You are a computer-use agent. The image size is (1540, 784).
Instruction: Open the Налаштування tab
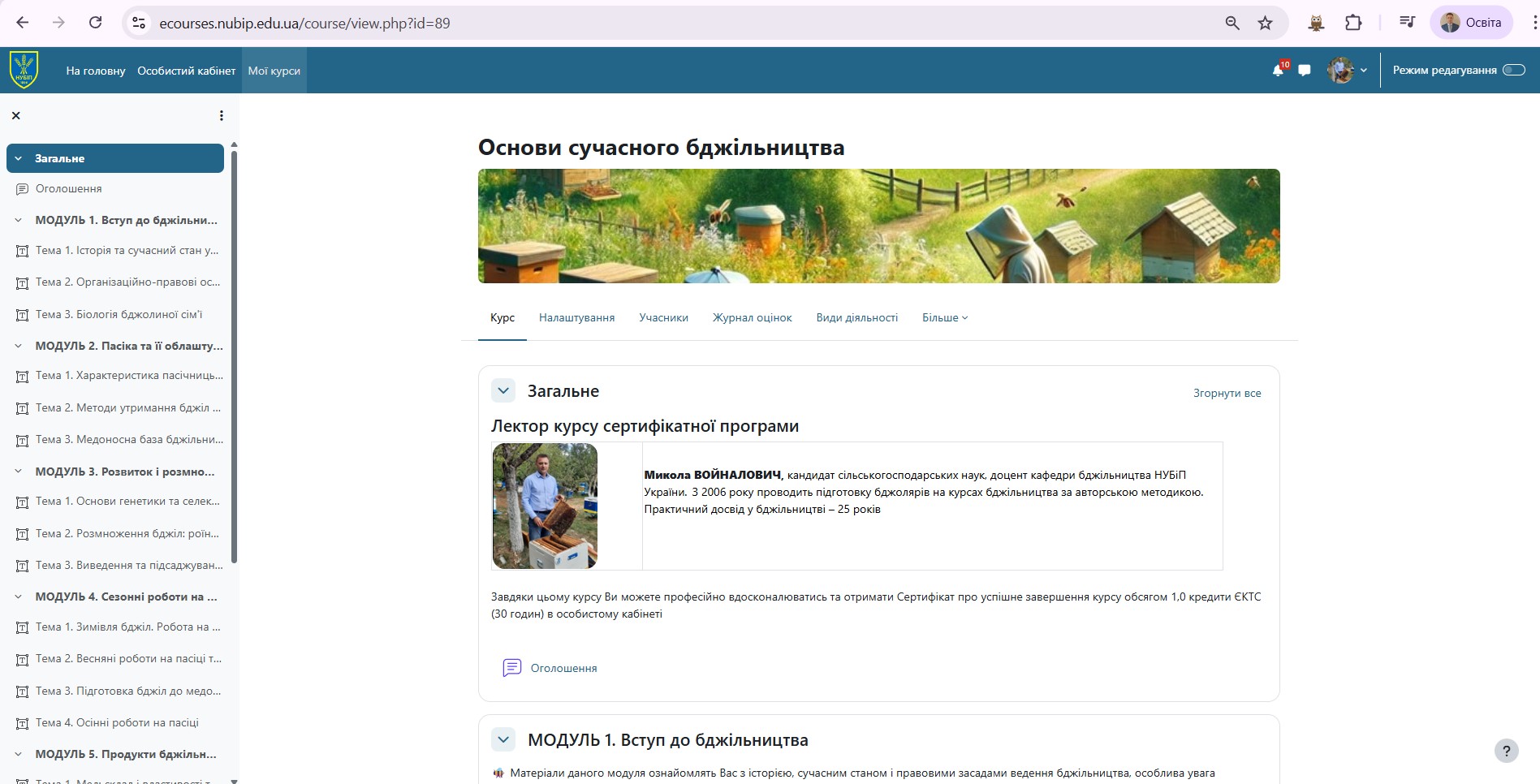576,317
